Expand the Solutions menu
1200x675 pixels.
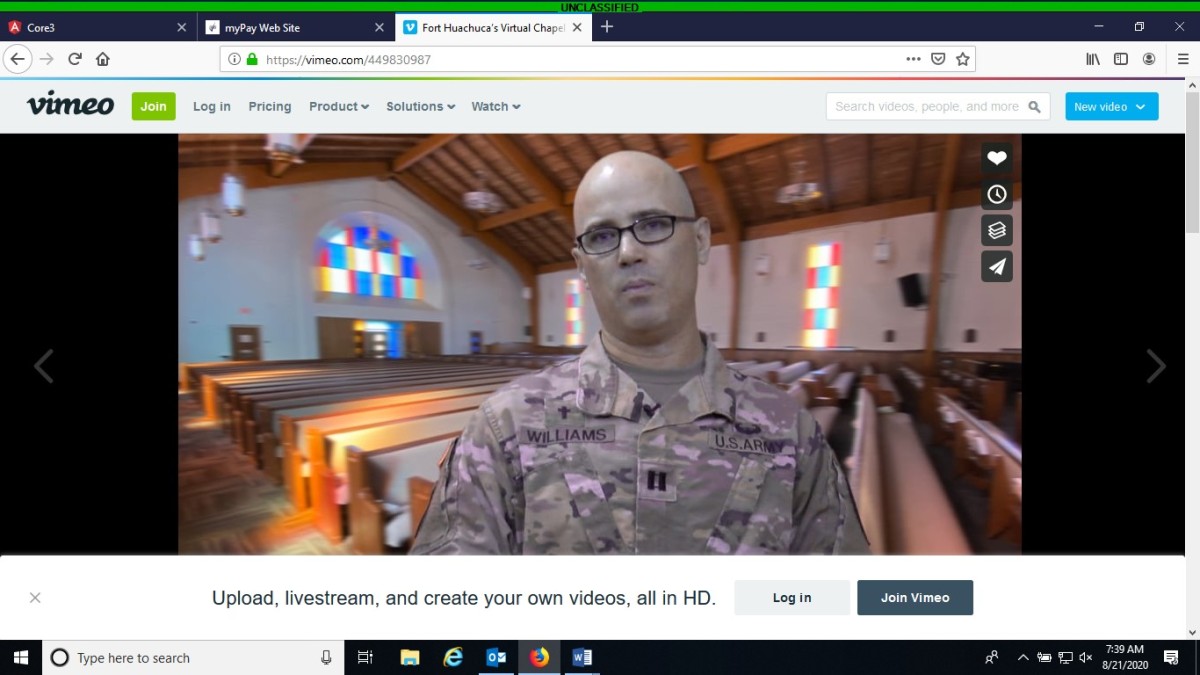[x=420, y=106]
